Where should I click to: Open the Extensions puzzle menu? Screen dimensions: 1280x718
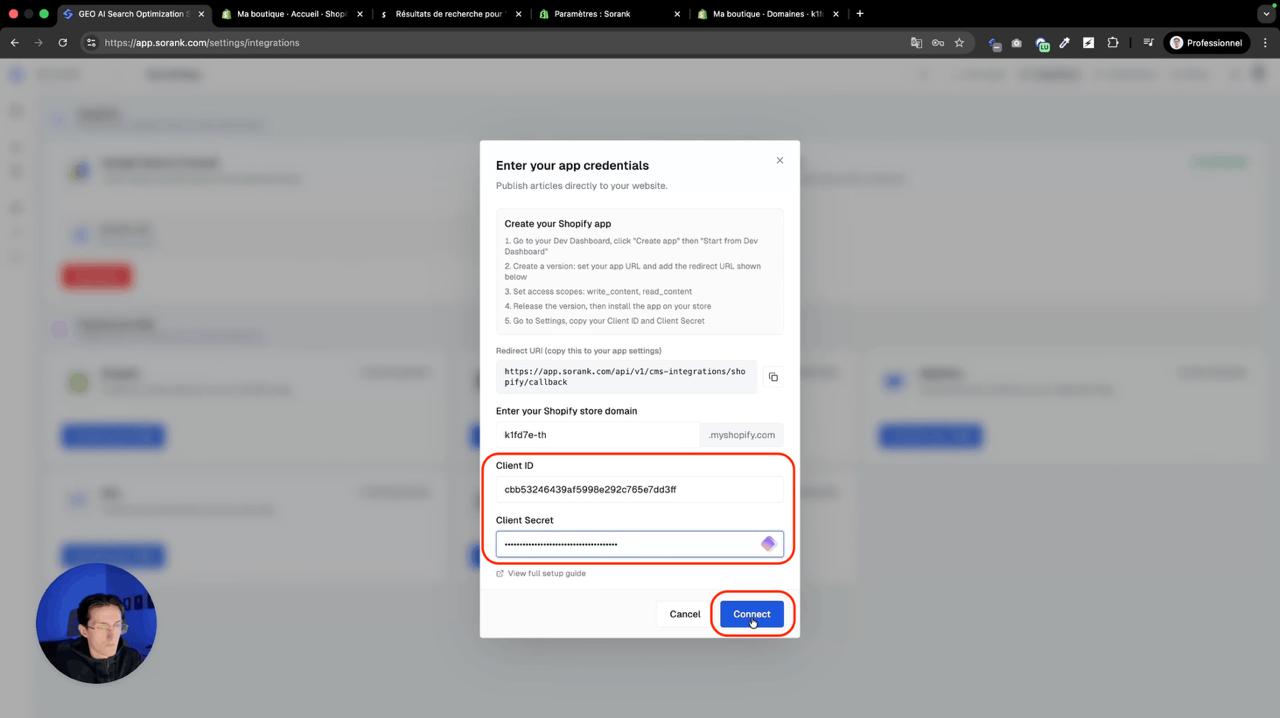[x=1112, y=43]
